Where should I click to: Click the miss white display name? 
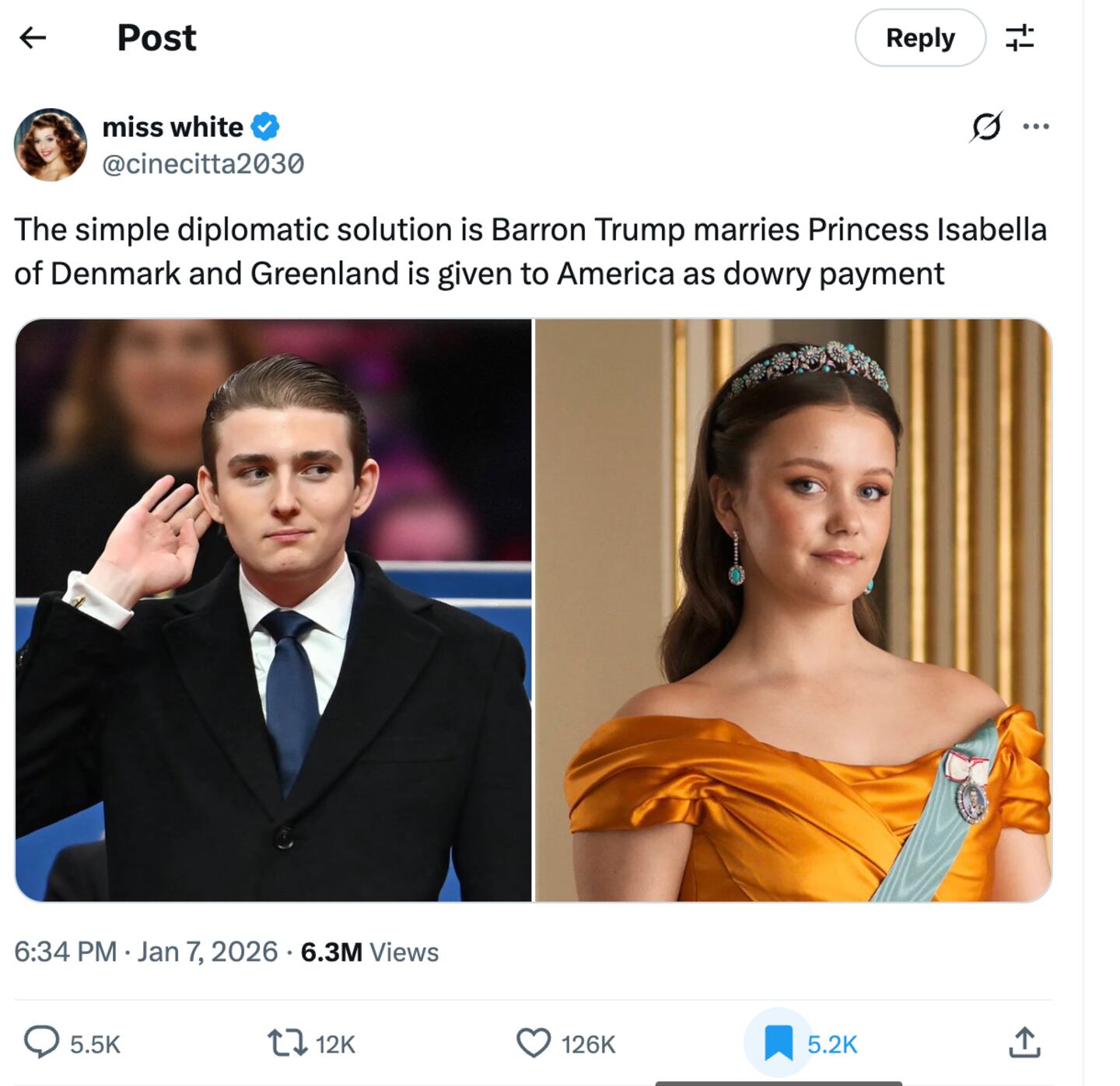(173, 126)
